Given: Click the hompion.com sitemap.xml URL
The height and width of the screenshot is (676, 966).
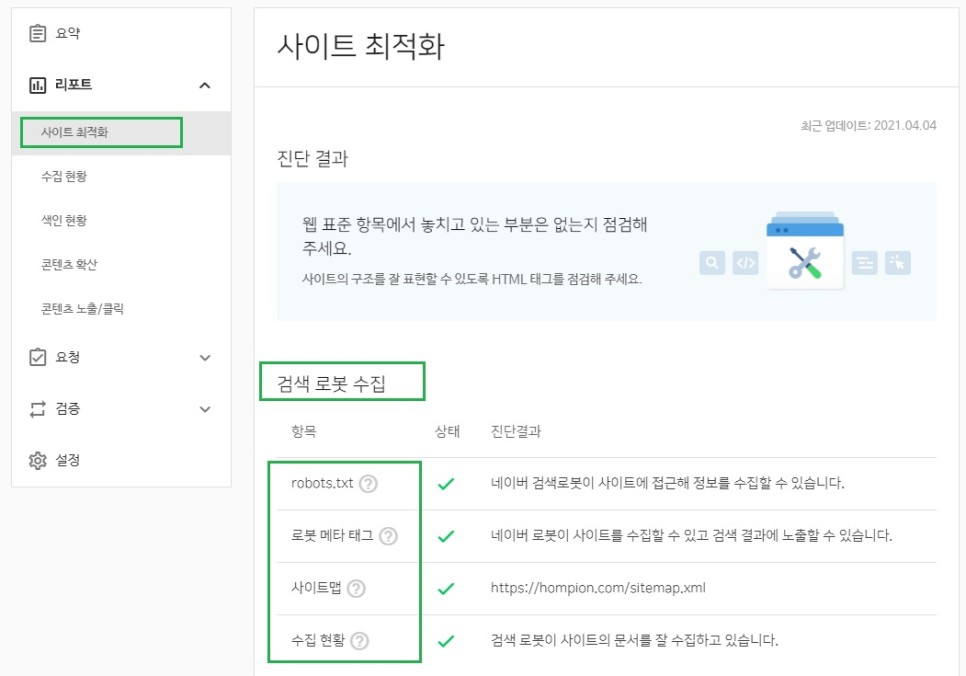Looking at the screenshot, I should pyautogui.click(x=598, y=588).
